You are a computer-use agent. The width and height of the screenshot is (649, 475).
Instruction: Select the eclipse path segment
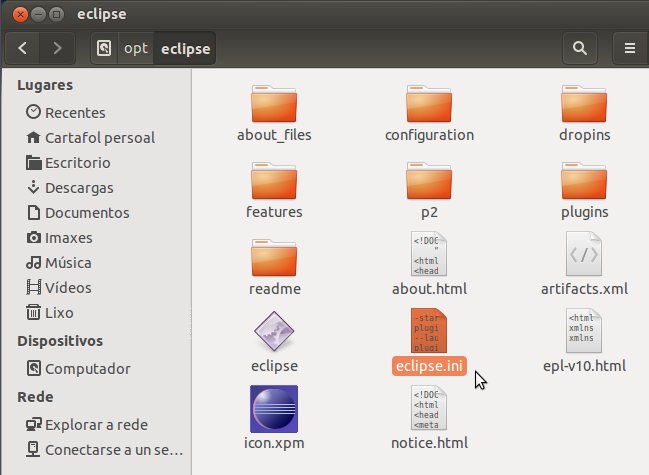(185, 48)
